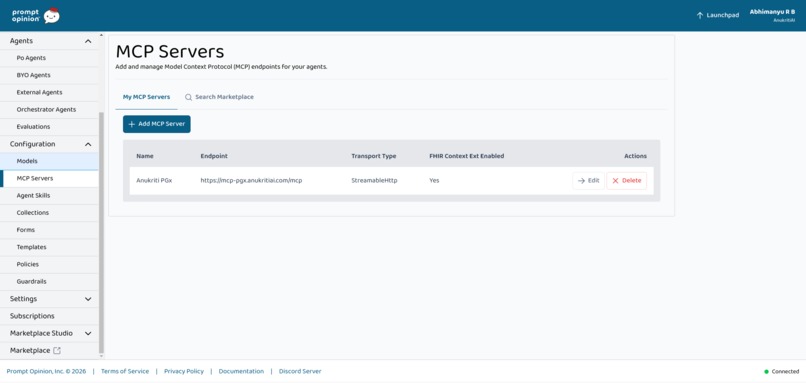Open the Abhimanyu R B user menu
Image resolution: width=806 pixels, height=383 pixels.
click(772, 15)
